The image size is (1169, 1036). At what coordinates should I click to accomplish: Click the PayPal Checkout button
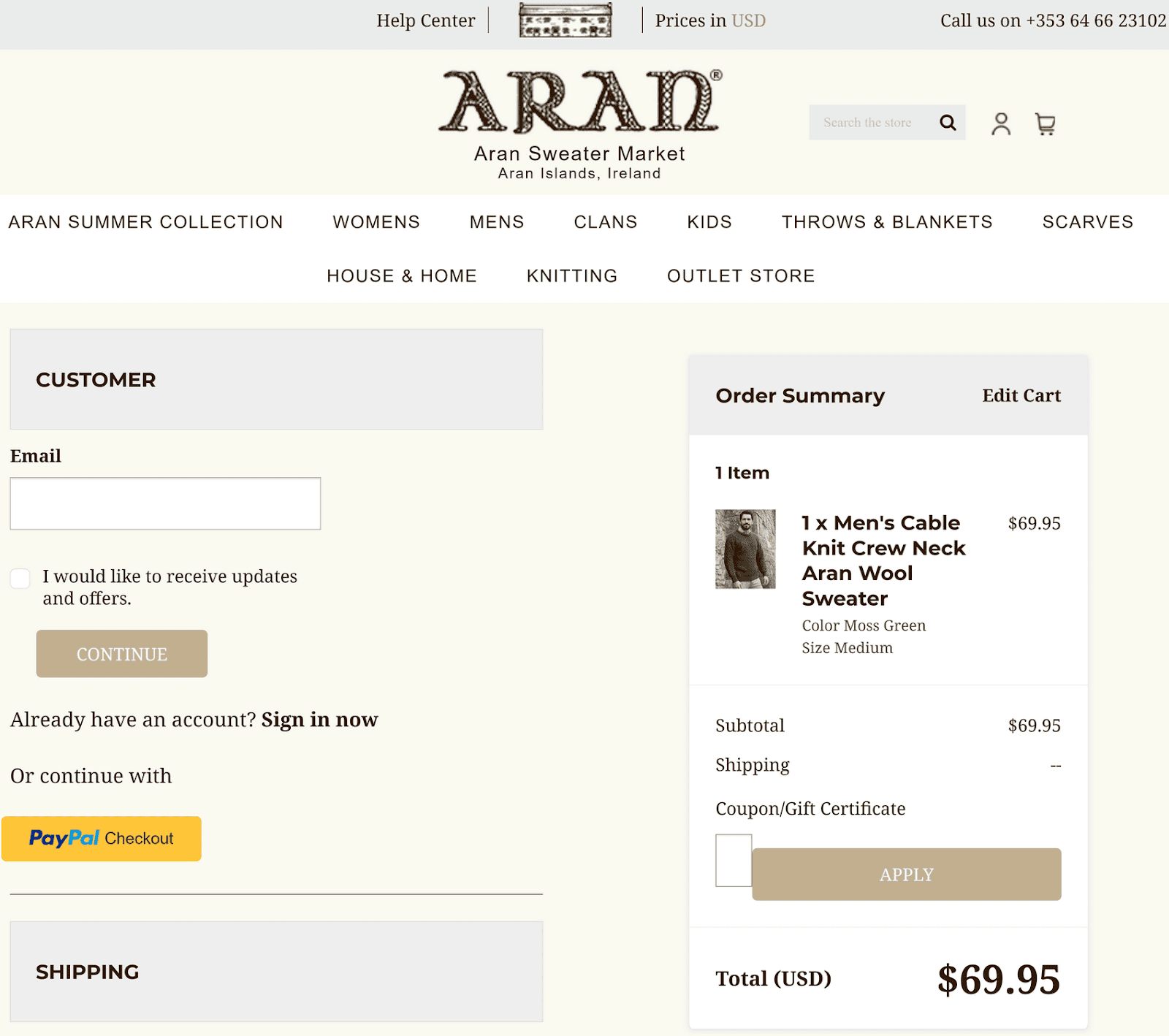tap(102, 839)
